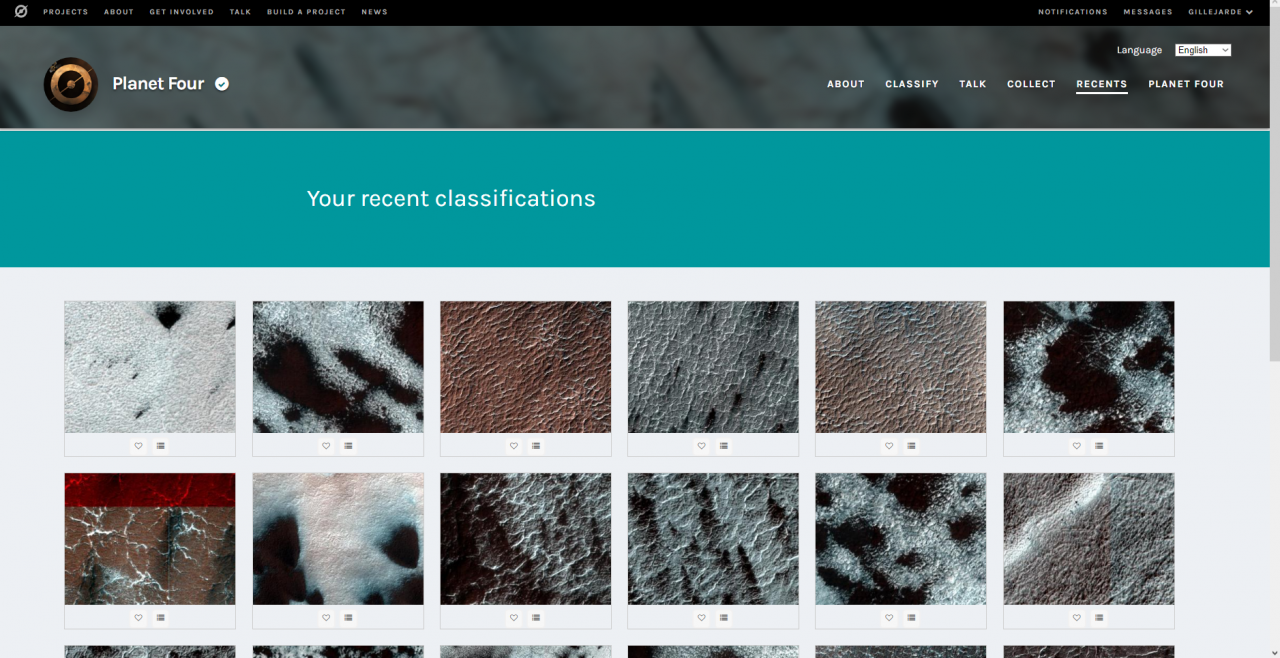
Task: Favorite the white icy image with black diamond spot
Action: click(x=138, y=446)
